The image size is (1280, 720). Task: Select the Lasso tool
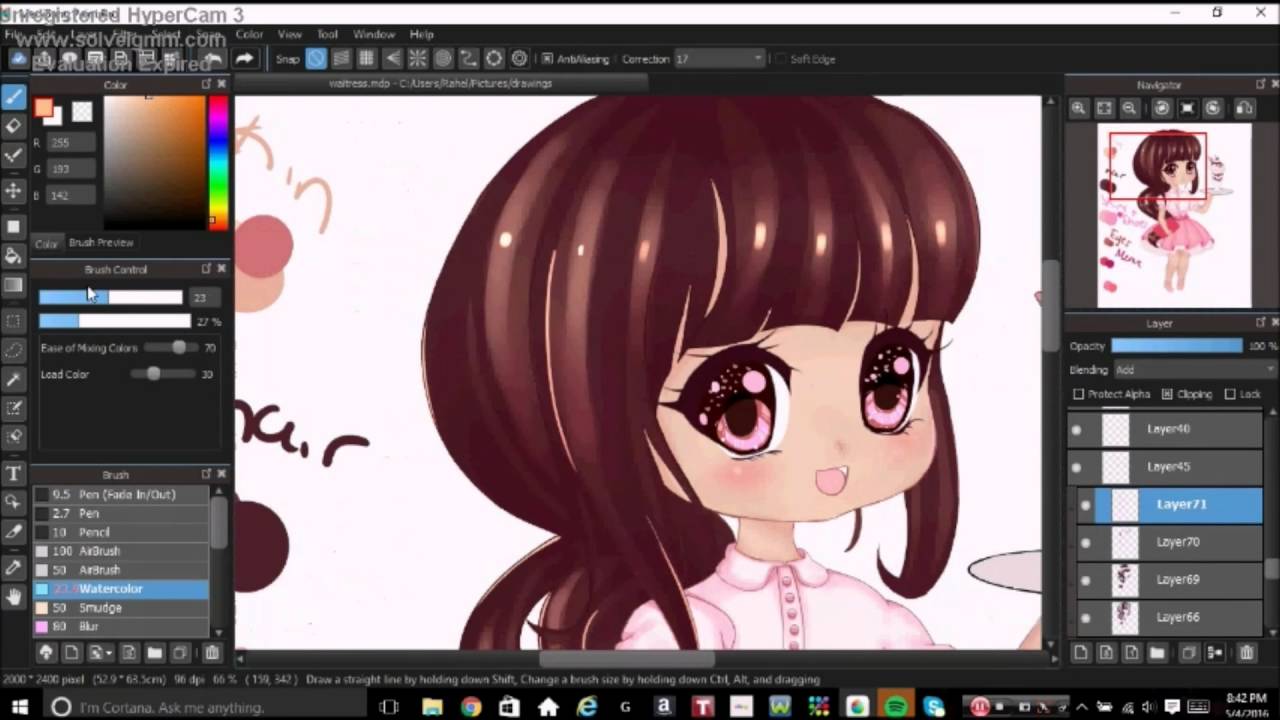coord(14,350)
